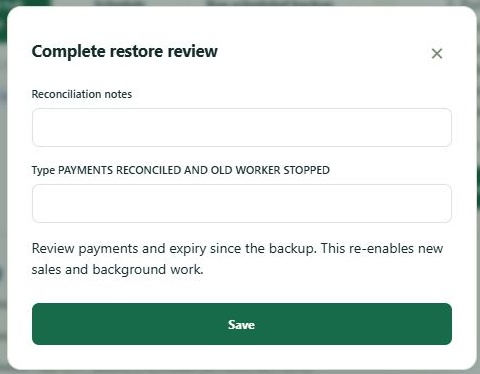Click the Reconciliation notes input field
Screen dimensions: 480x374
[x=242, y=127]
